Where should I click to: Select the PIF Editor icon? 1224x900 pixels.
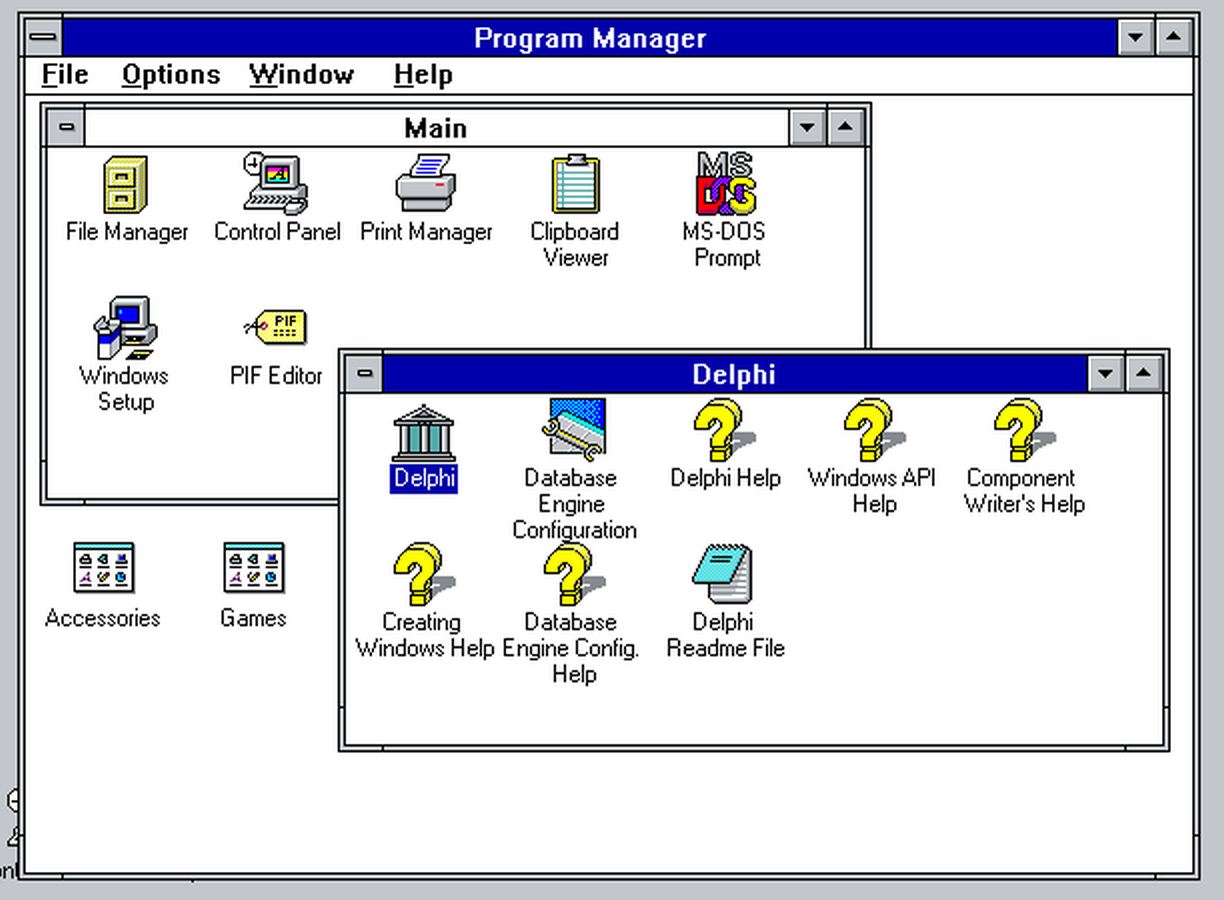(x=276, y=328)
